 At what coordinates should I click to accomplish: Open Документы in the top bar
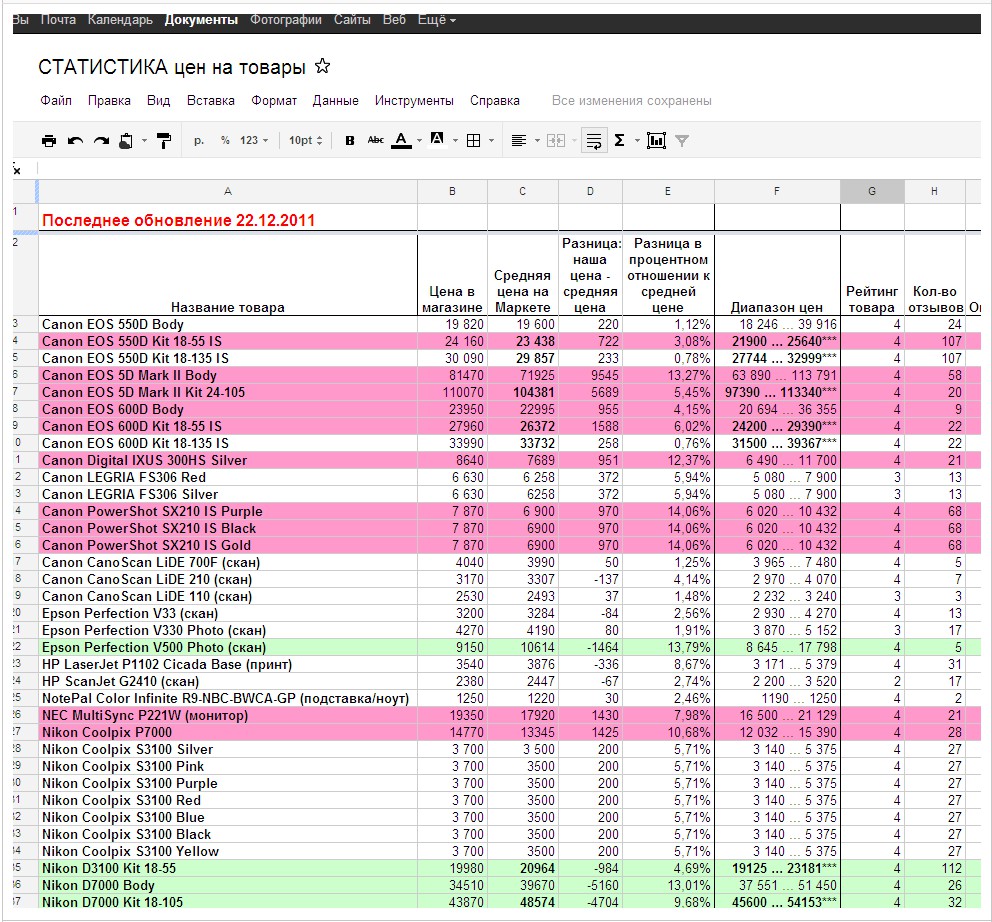[201, 20]
